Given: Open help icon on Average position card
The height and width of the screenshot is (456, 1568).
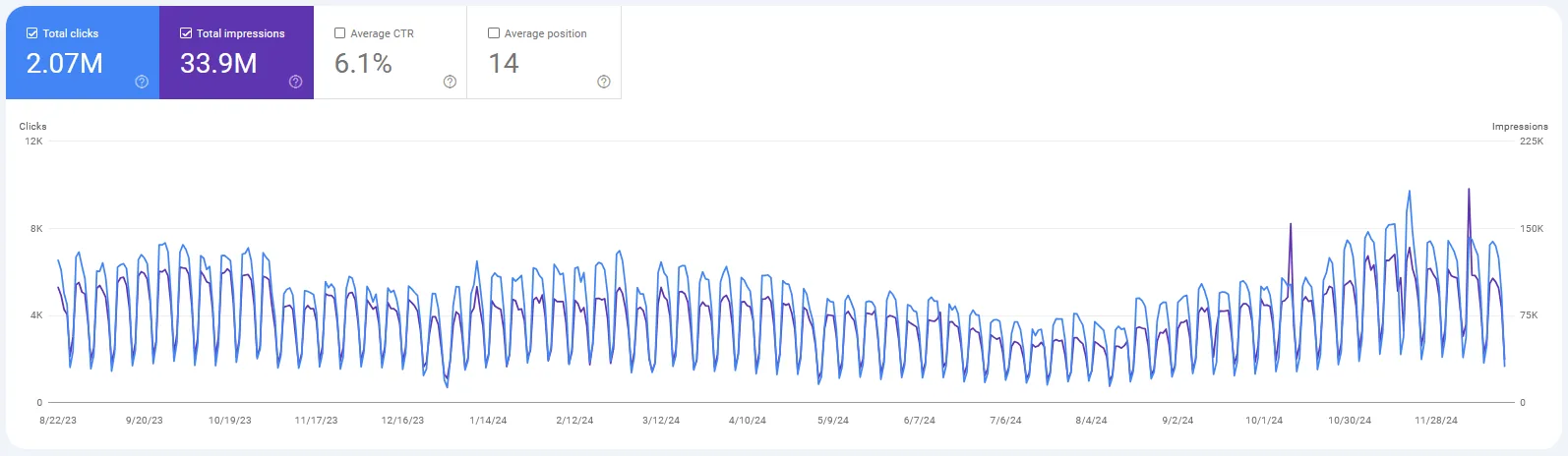Looking at the screenshot, I should point(604,82).
